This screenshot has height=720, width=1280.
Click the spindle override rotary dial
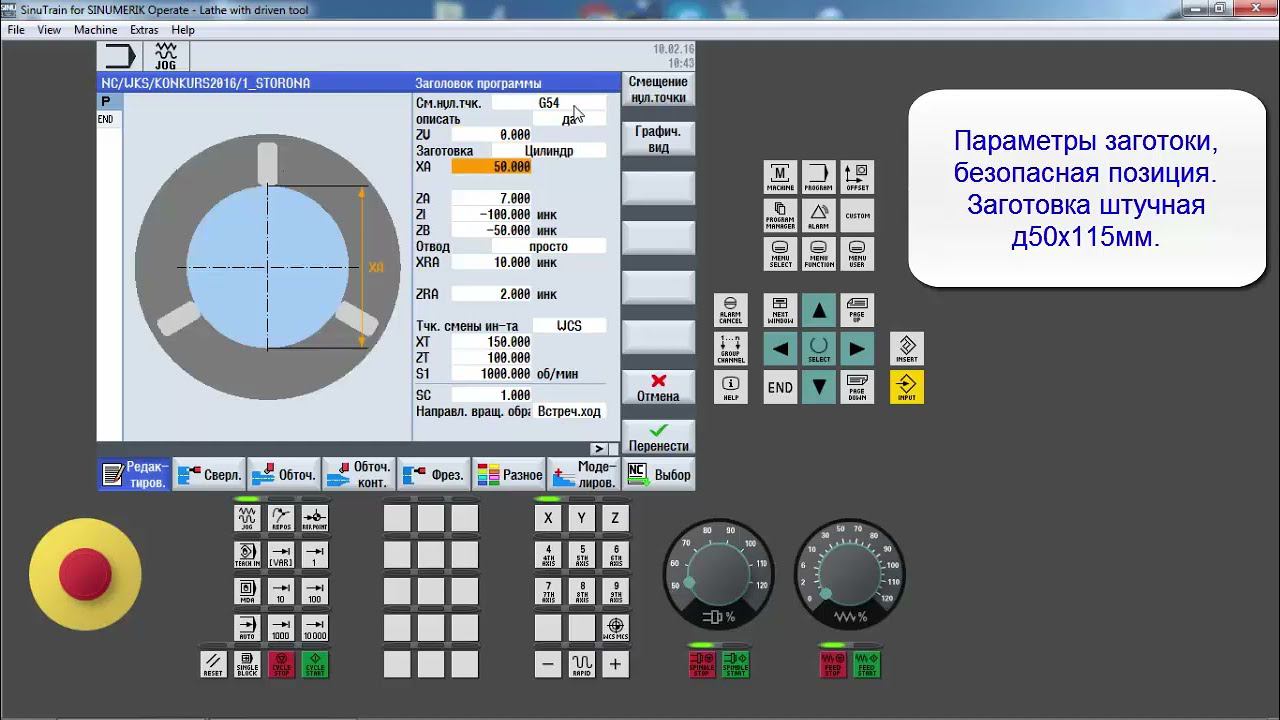[718, 575]
